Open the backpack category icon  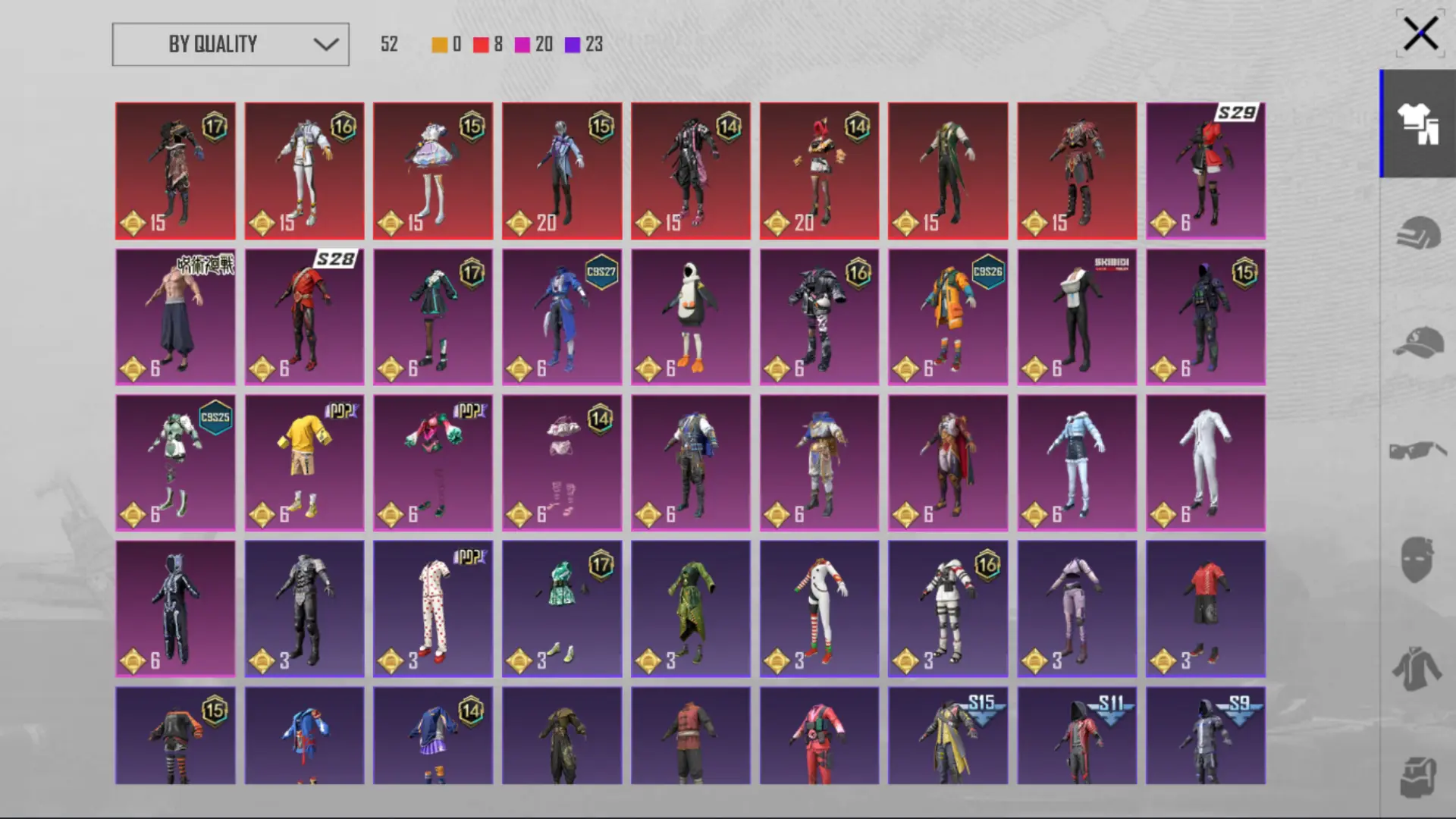(1417, 778)
